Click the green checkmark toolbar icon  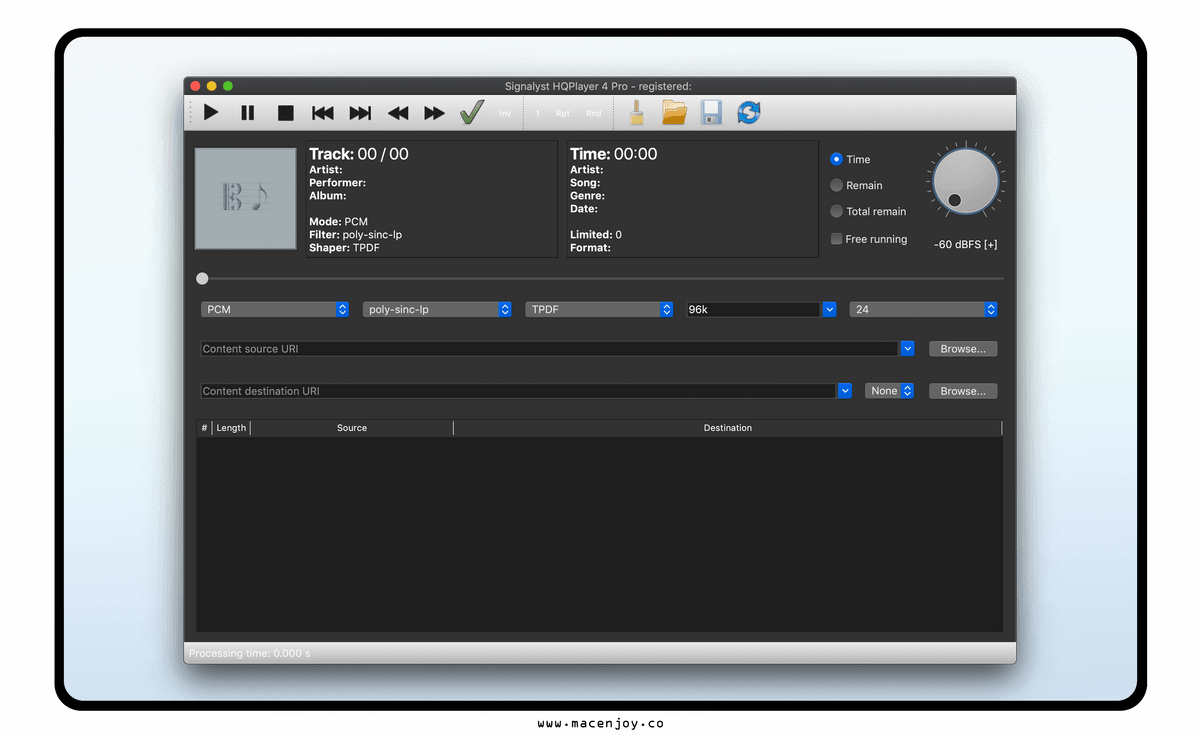pos(471,112)
